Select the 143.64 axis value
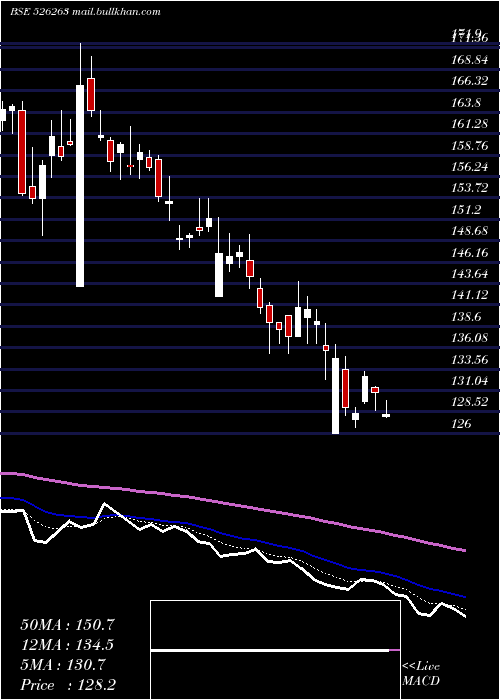This screenshot has width=500, height=700. 469,274
